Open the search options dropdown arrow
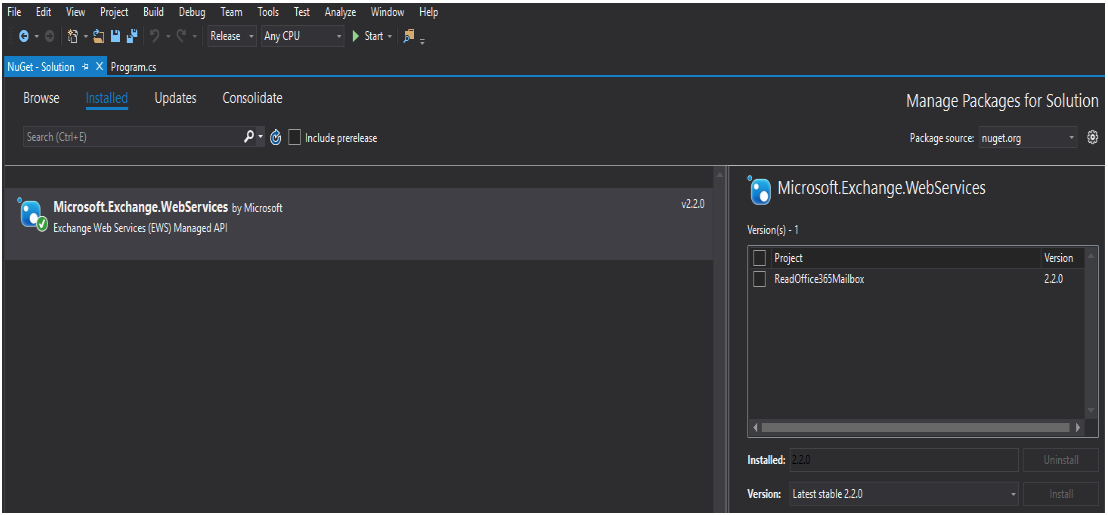Screen dimensions: 1108x515 261,136
